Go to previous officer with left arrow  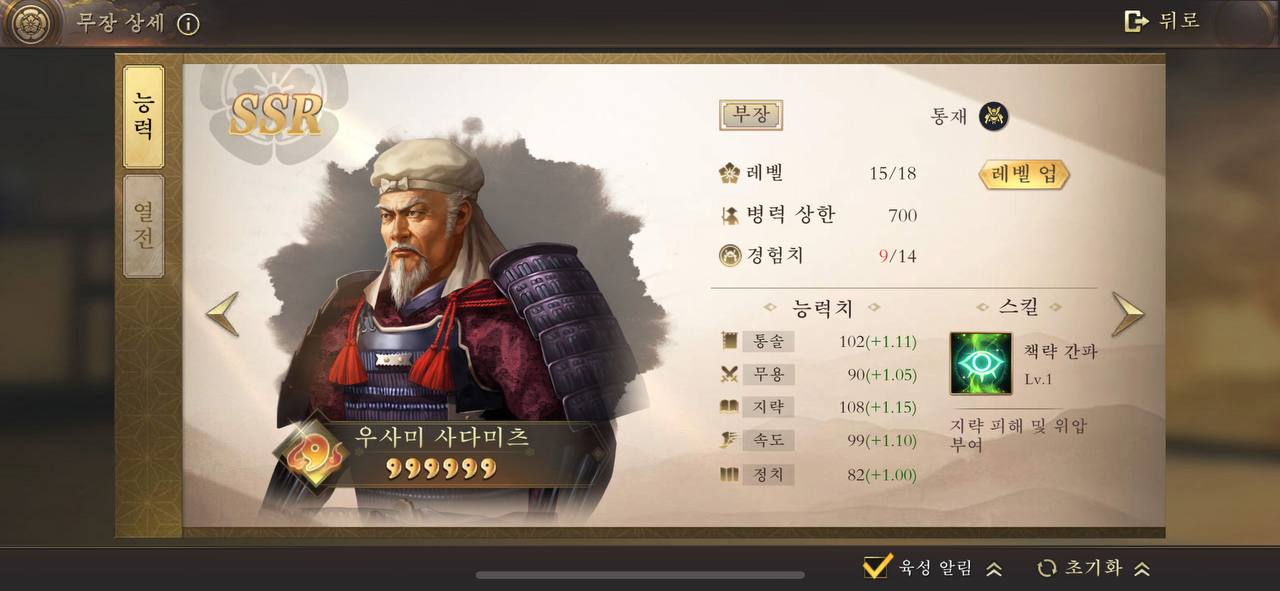tap(222, 314)
